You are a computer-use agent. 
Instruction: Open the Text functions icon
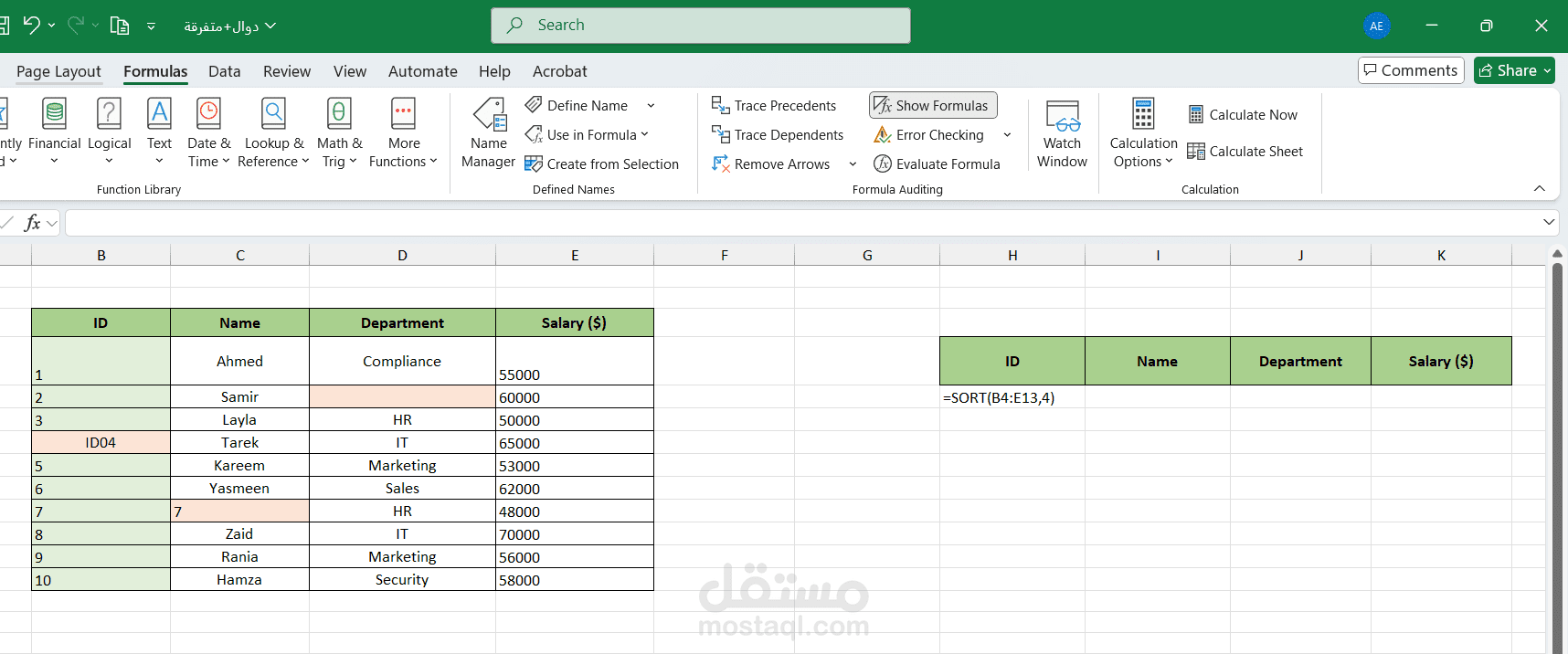pyautogui.click(x=159, y=114)
